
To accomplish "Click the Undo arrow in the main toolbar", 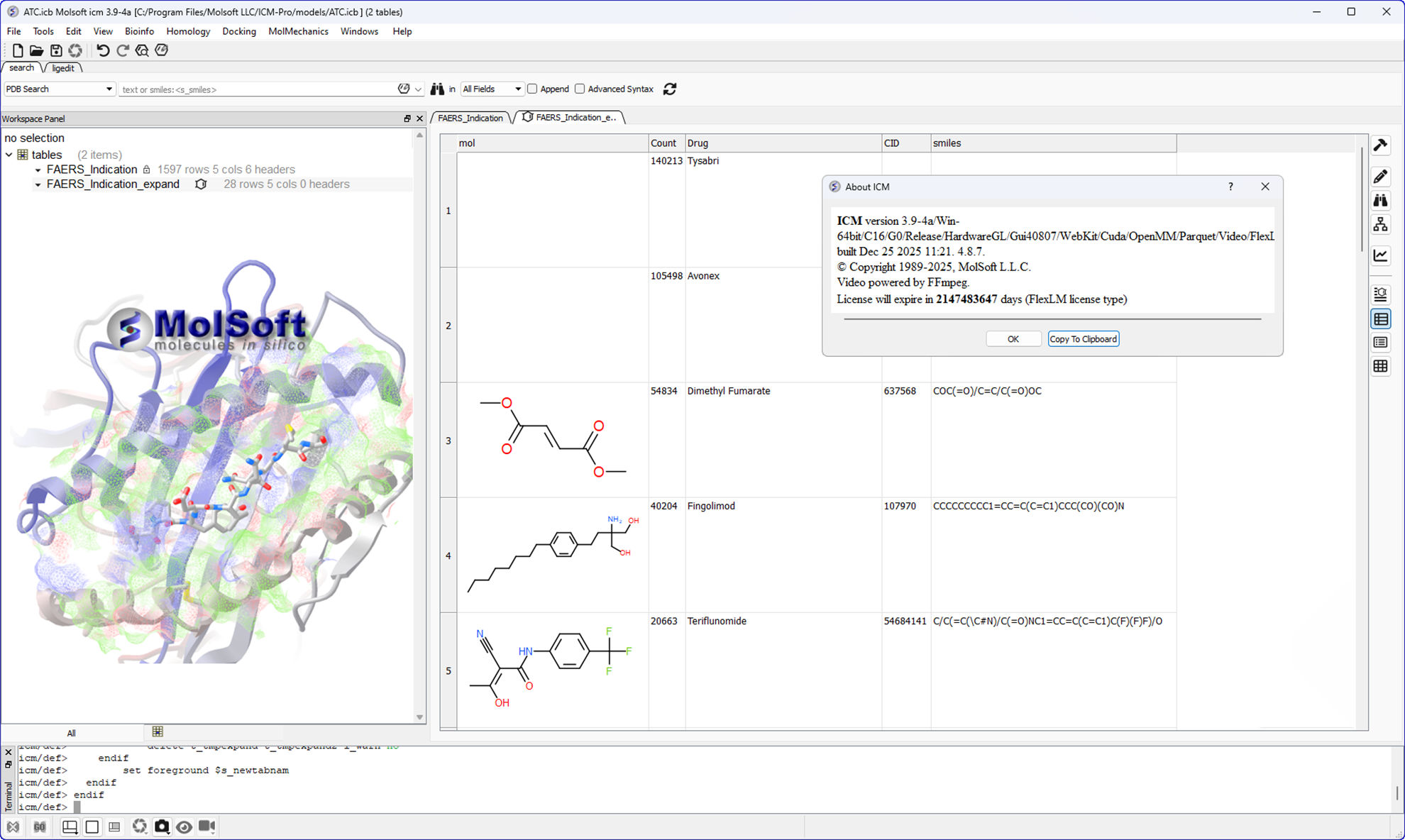I will [x=103, y=50].
